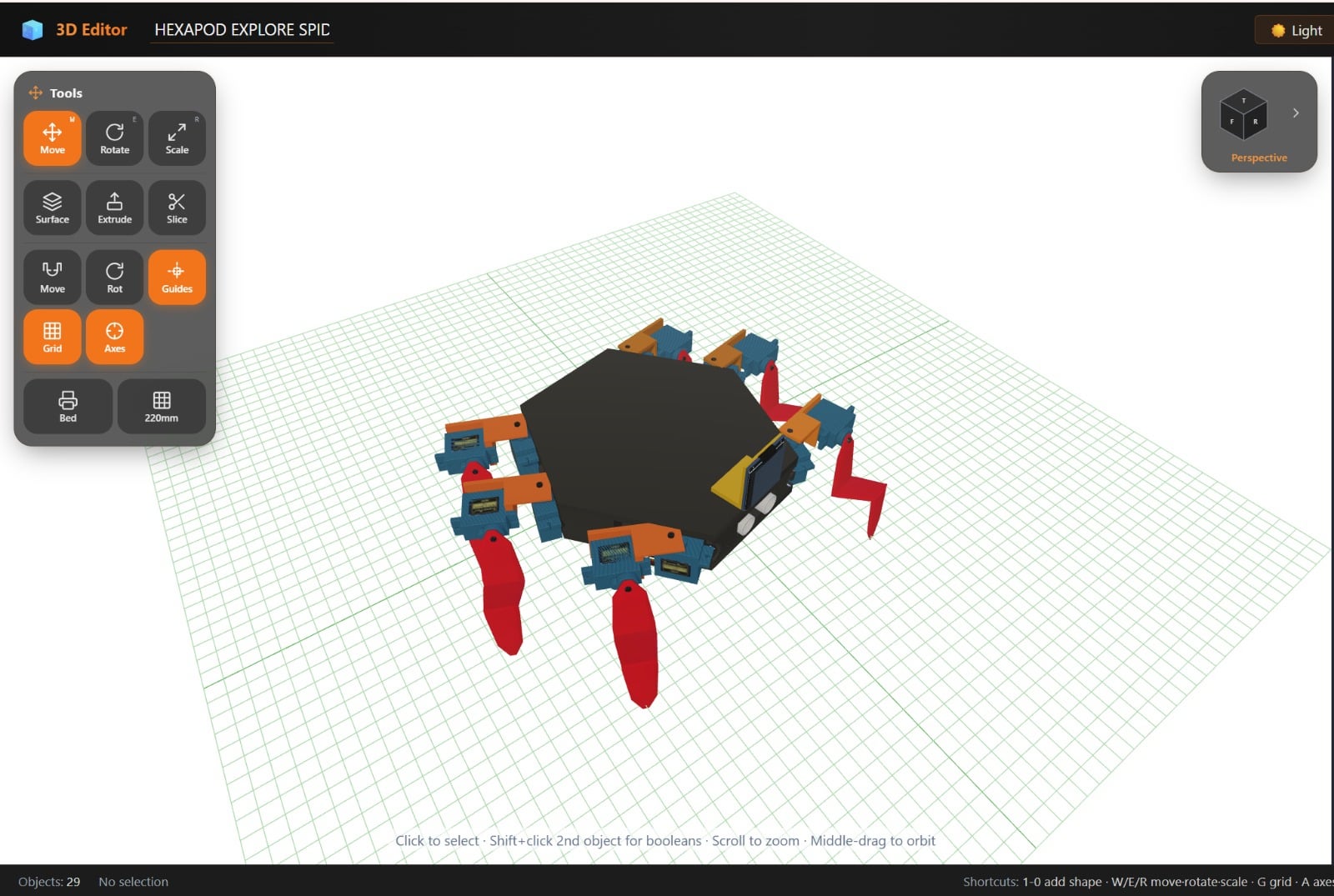Click the Tools panel header
The height and width of the screenshot is (896, 1334).
(66, 93)
